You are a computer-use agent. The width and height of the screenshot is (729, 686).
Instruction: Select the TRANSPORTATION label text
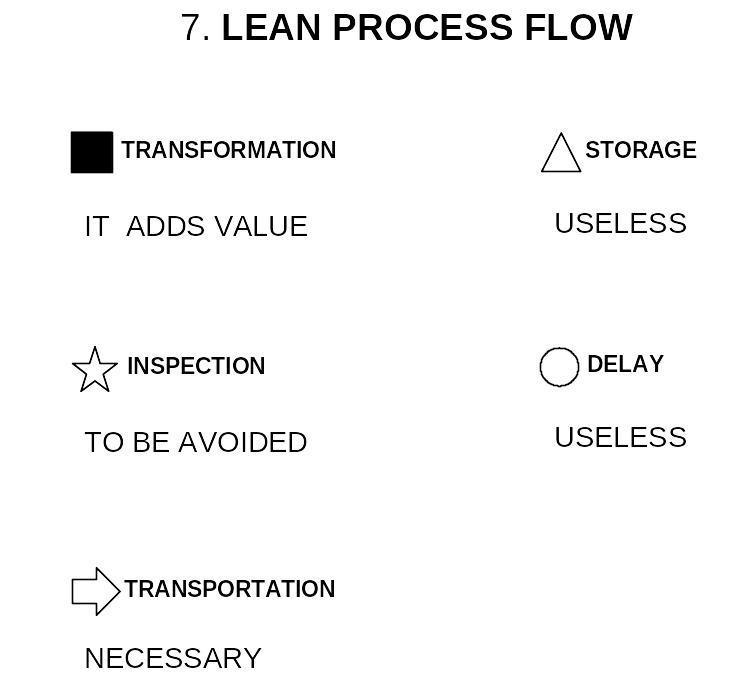point(230,589)
